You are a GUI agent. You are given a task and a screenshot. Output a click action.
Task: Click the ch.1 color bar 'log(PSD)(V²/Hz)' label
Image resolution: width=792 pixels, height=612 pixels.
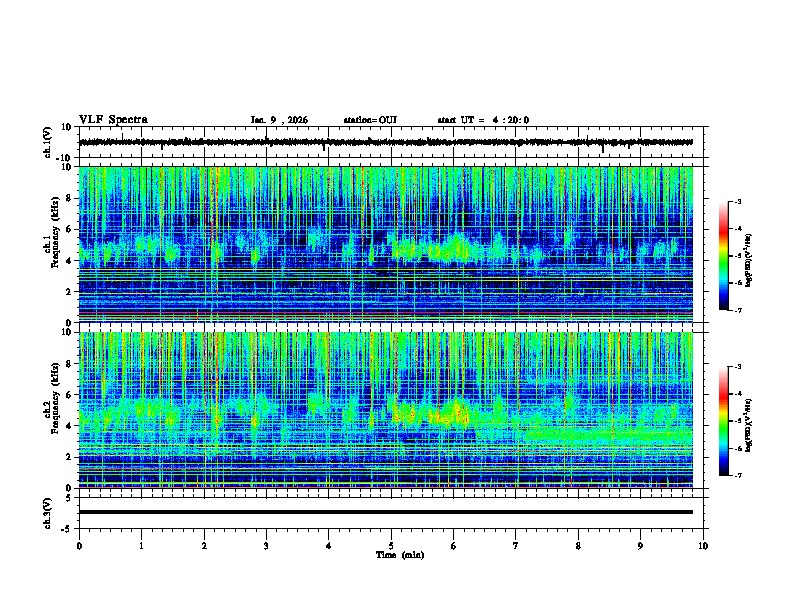coord(749,261)
